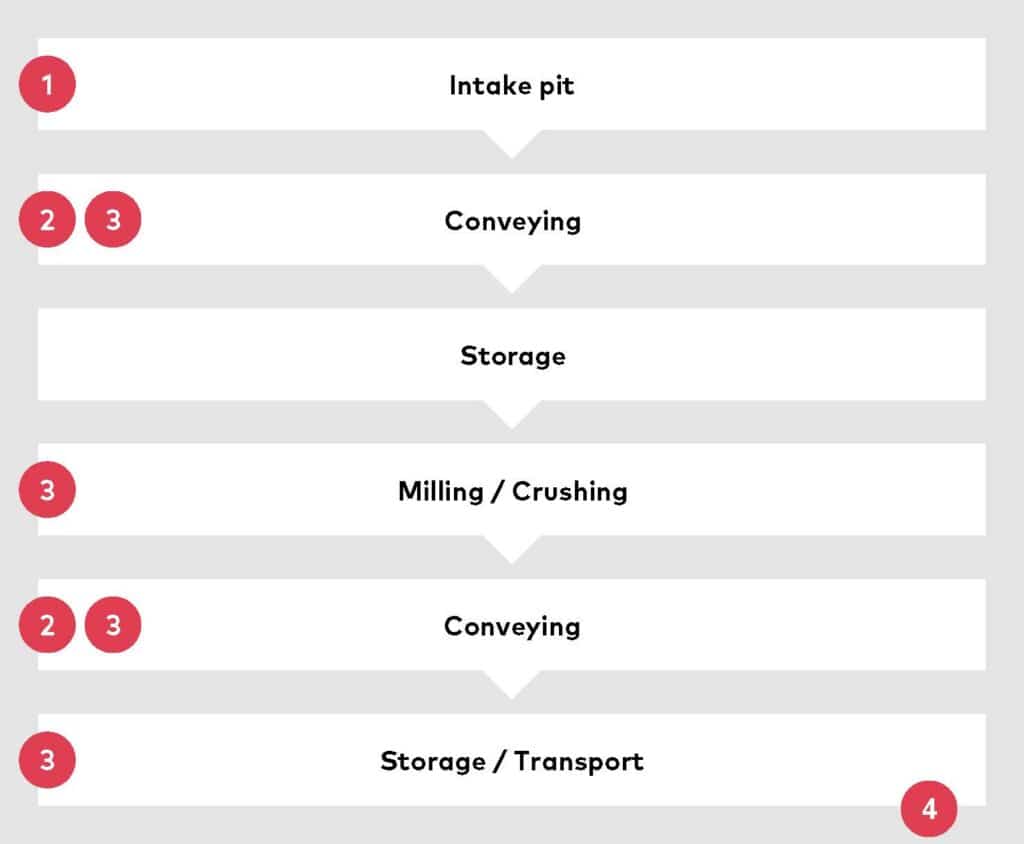Click badge 2 beside the first Conveying step
Screen dimensions: 1024x844
47,219
